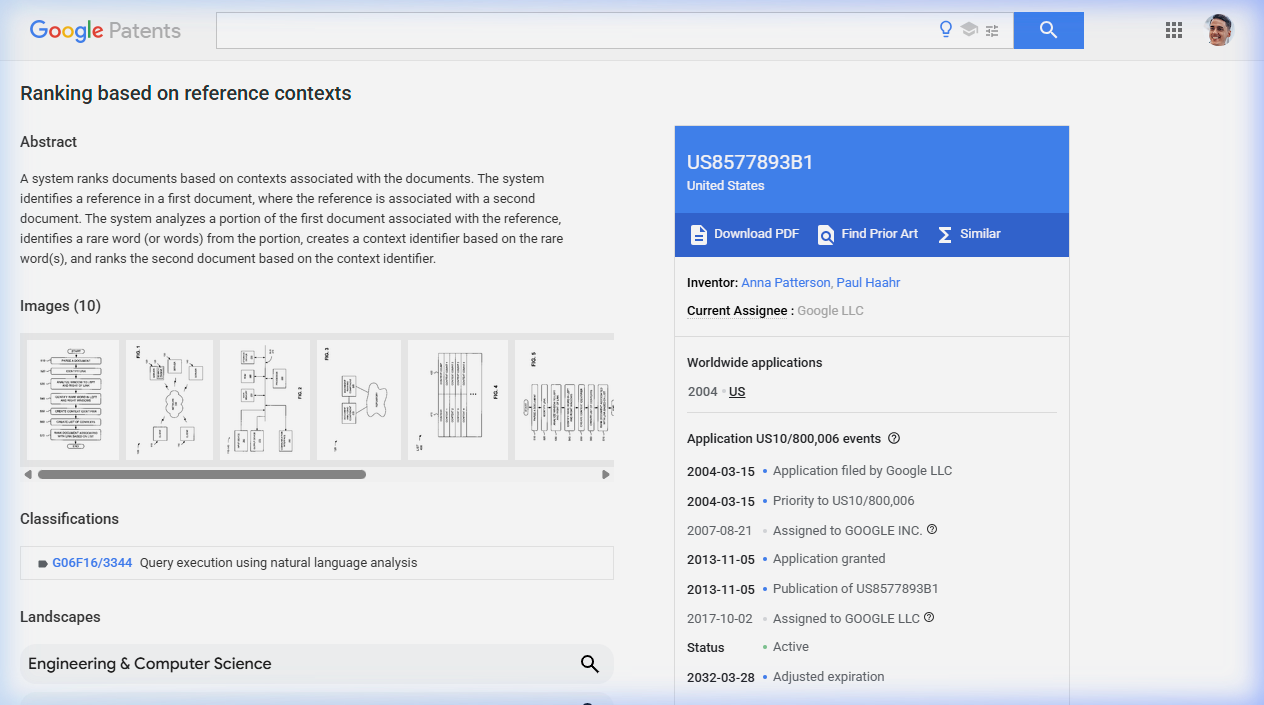Viewport: 1264px width, 705px height.
Task: Open advanced search options sliders icon
Action: [992, 31]
